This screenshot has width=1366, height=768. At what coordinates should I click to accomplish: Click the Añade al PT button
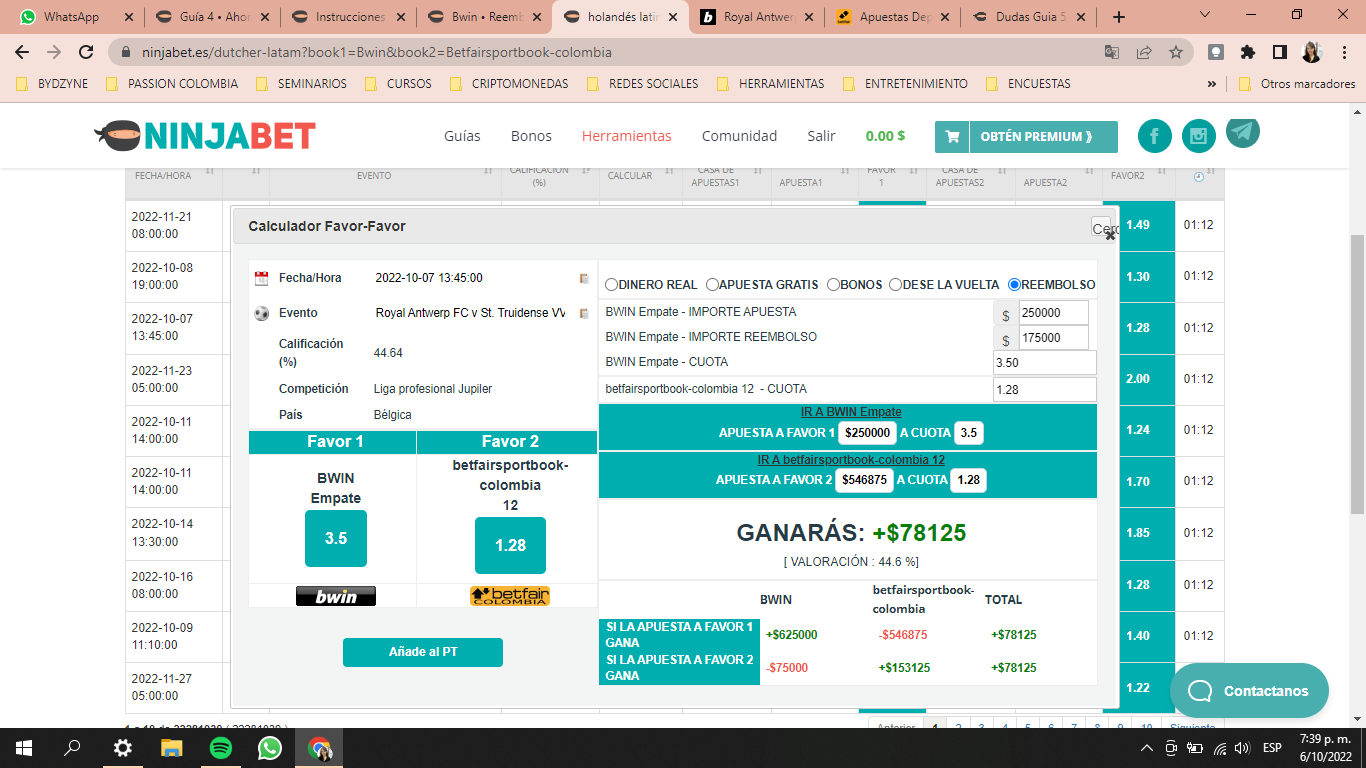423,652
